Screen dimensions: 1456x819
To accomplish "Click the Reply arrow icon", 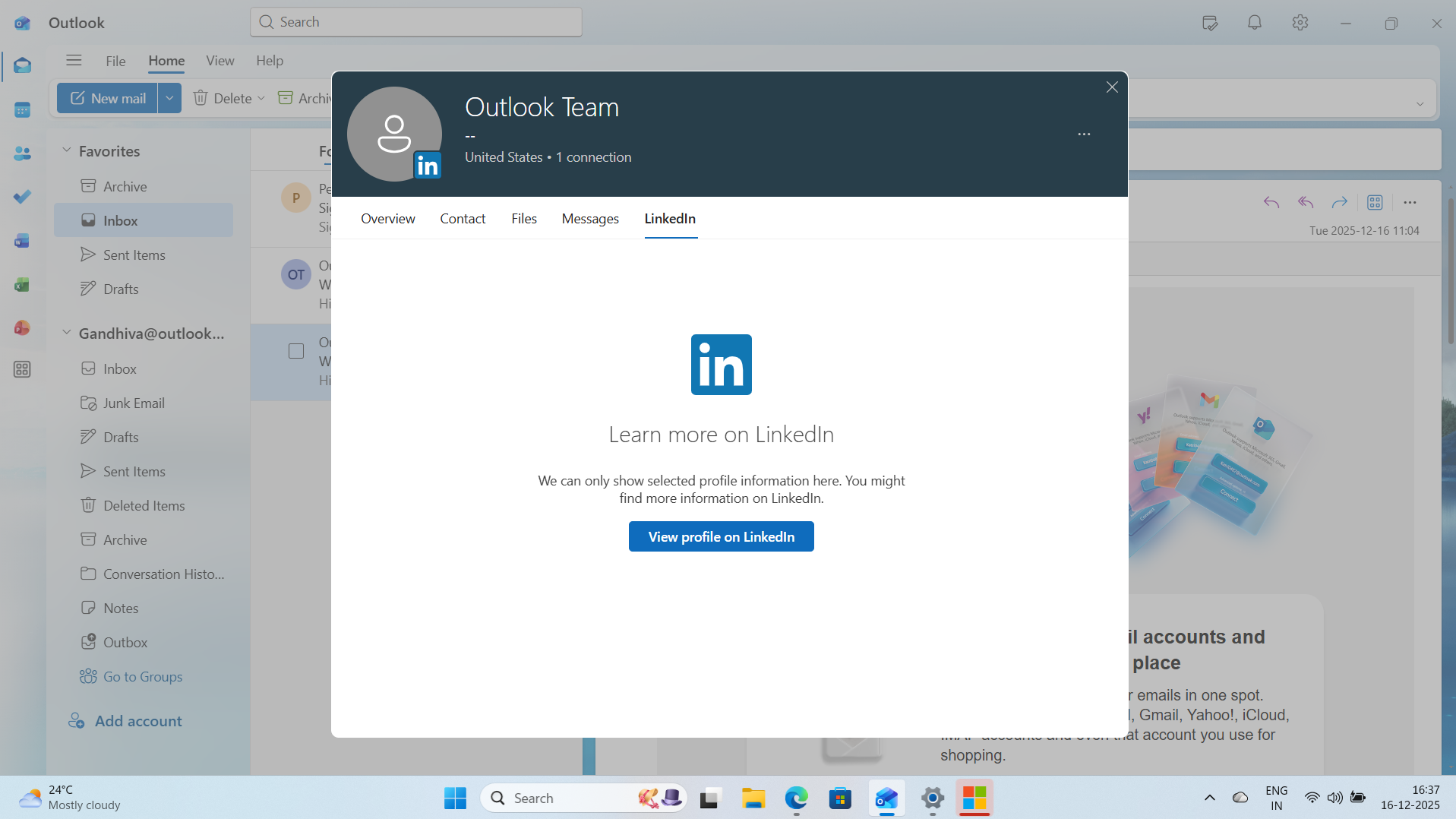I will 1271,202.
